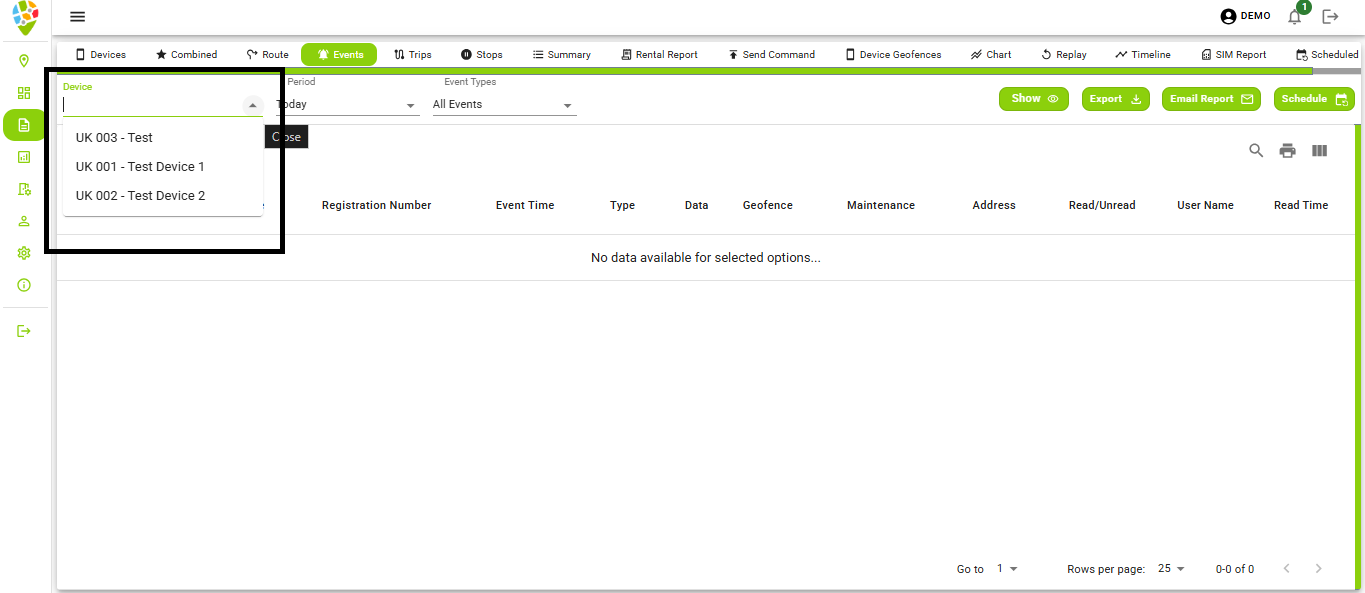Click the settings gear icon in sidebar
Viewport: 1365px width, 593px height.
pos(24,253)
